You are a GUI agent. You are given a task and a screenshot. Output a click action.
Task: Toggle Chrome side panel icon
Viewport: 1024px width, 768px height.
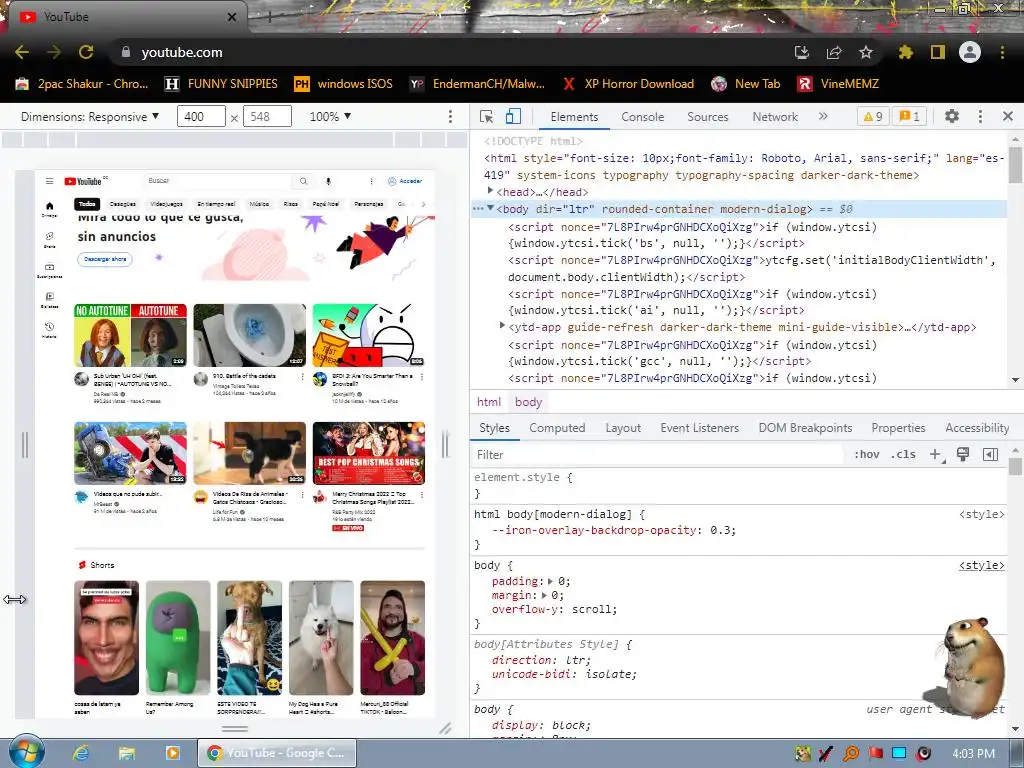click(938, 52)
